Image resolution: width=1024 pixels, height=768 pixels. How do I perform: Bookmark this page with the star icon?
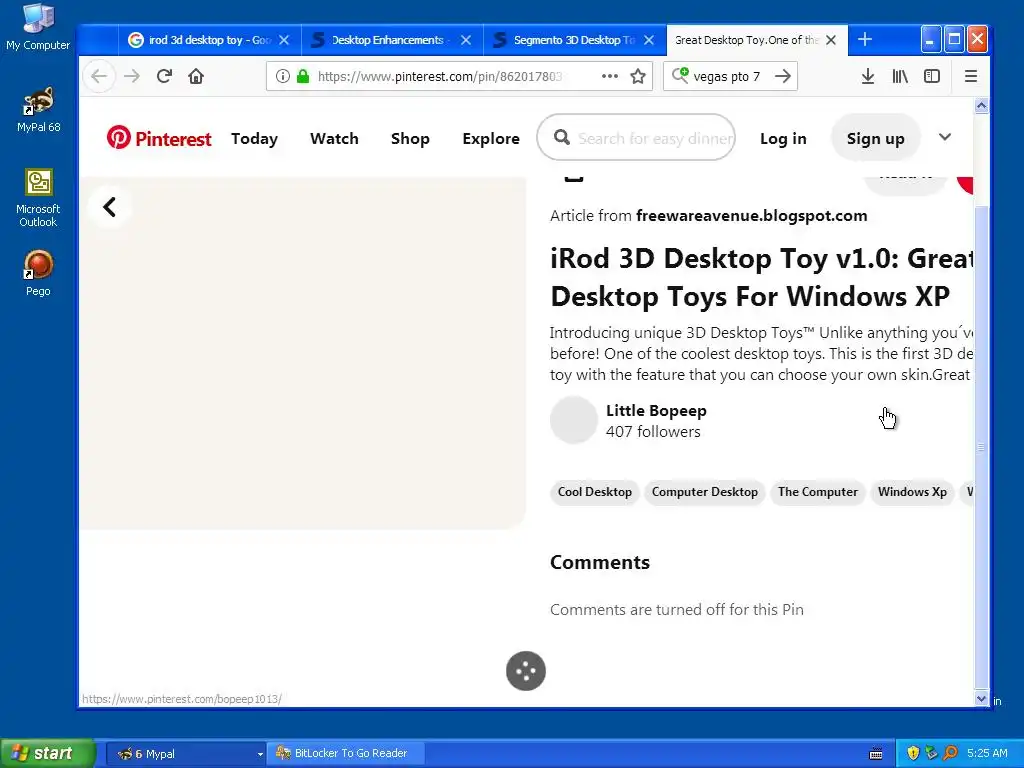click(638, 76)
